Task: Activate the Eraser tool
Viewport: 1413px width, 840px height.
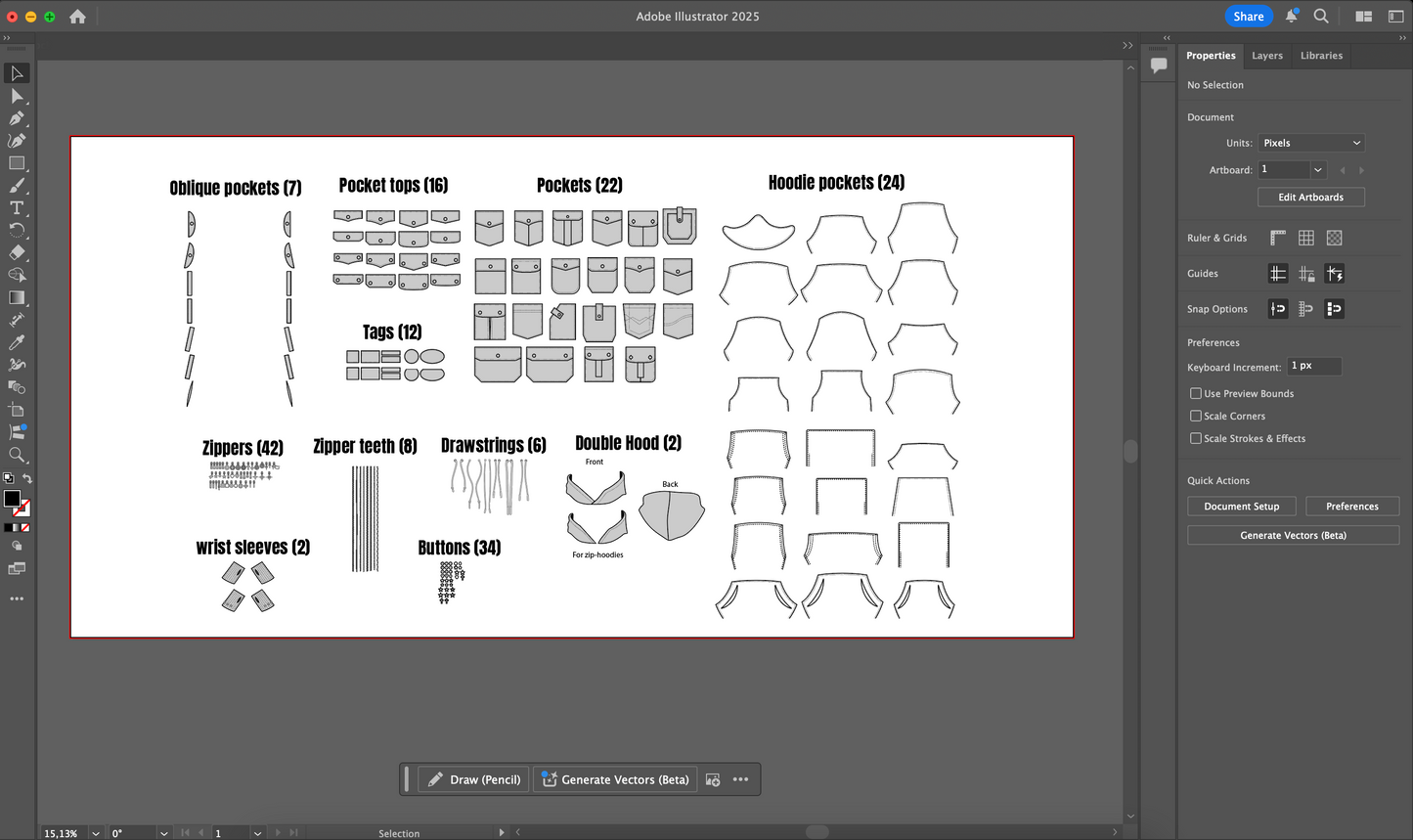Action: tap(16, 252)
